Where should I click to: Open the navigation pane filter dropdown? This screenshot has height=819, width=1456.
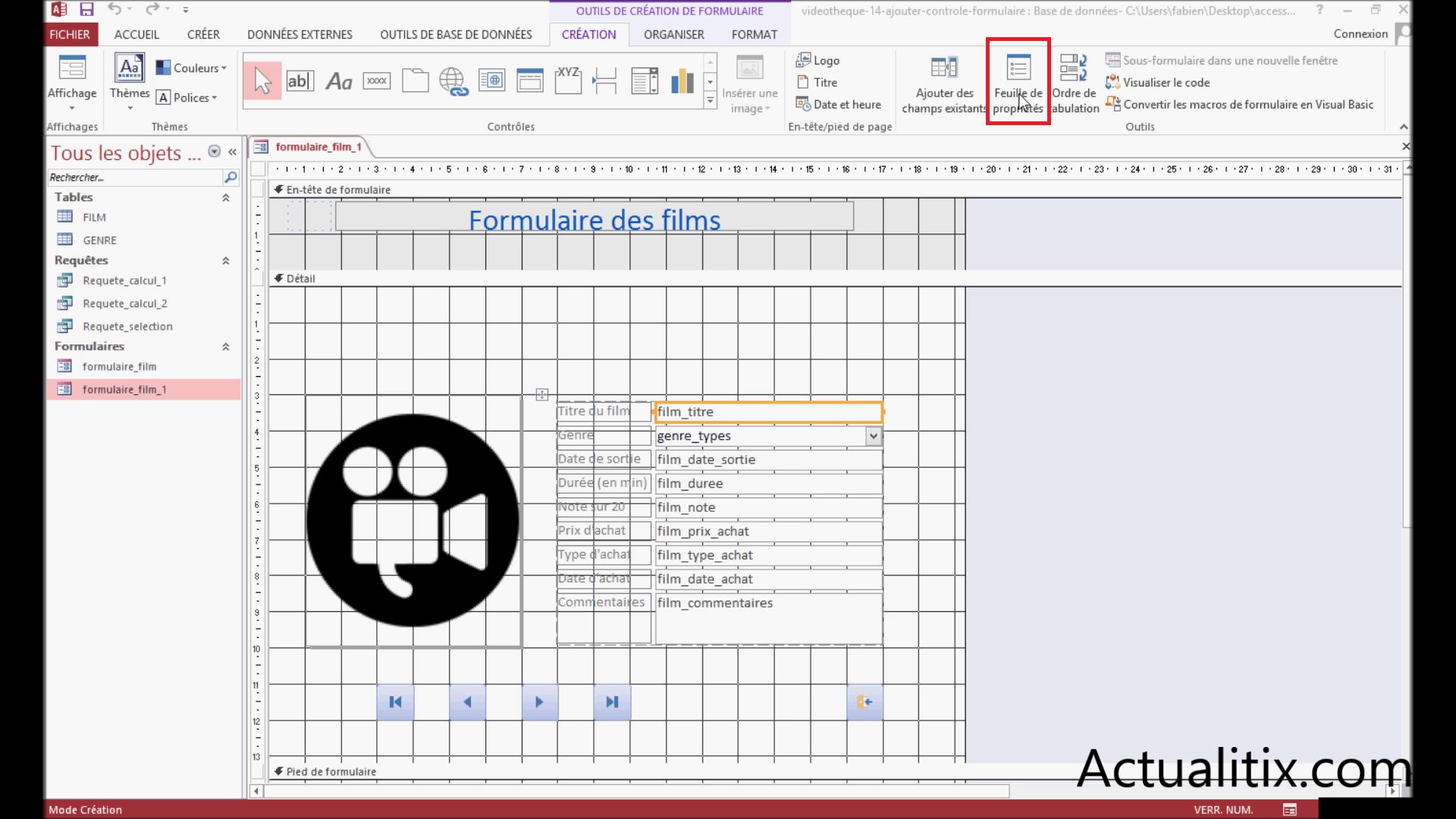(x=215, y=152)
